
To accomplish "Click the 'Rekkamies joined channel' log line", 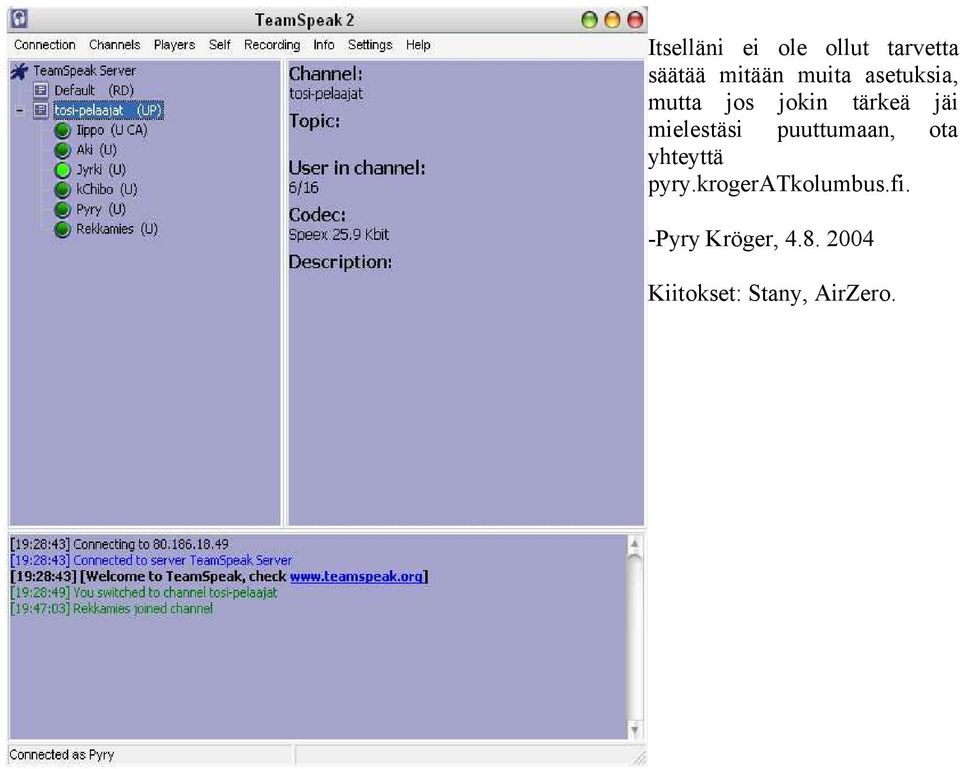I will (112, 609).
